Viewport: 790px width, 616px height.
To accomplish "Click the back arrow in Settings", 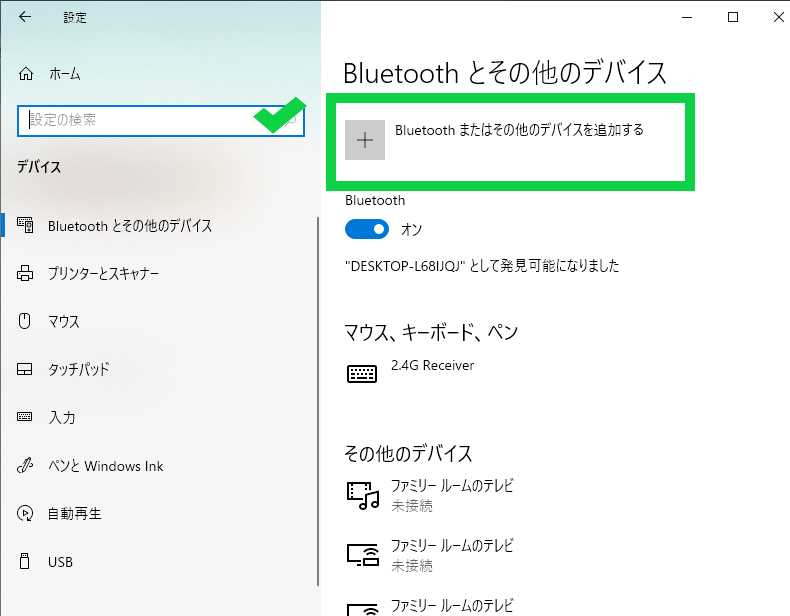I will [25, 17].
